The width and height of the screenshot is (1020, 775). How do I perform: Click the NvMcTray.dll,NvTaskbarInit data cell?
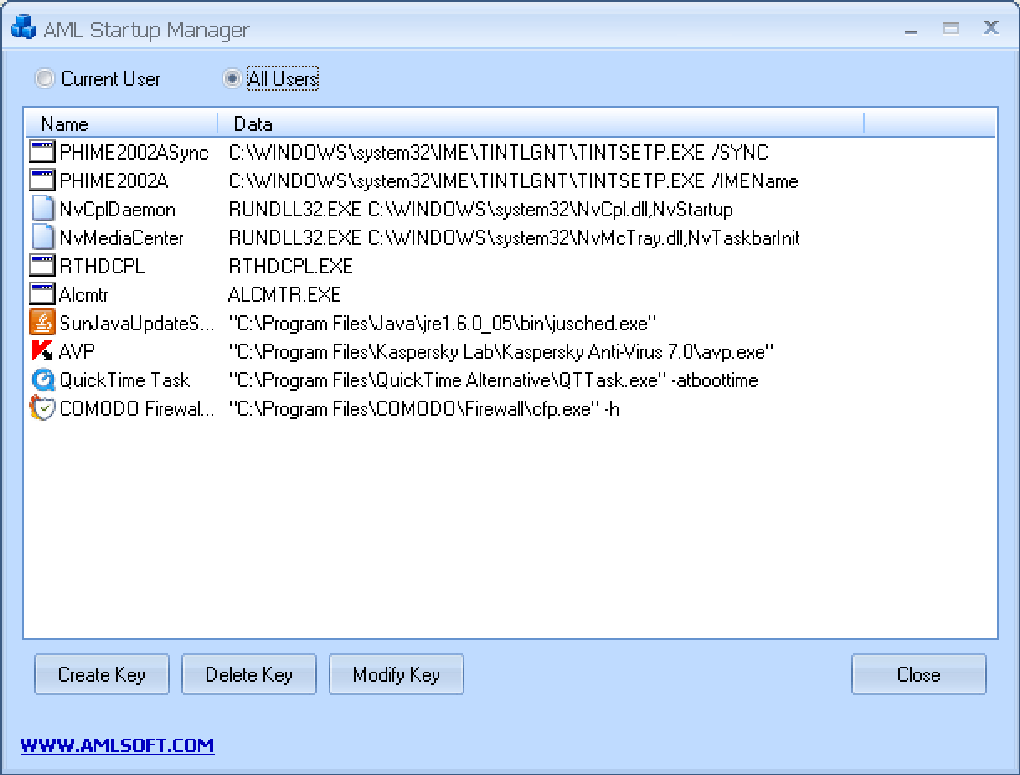click(x=514, y=238)
